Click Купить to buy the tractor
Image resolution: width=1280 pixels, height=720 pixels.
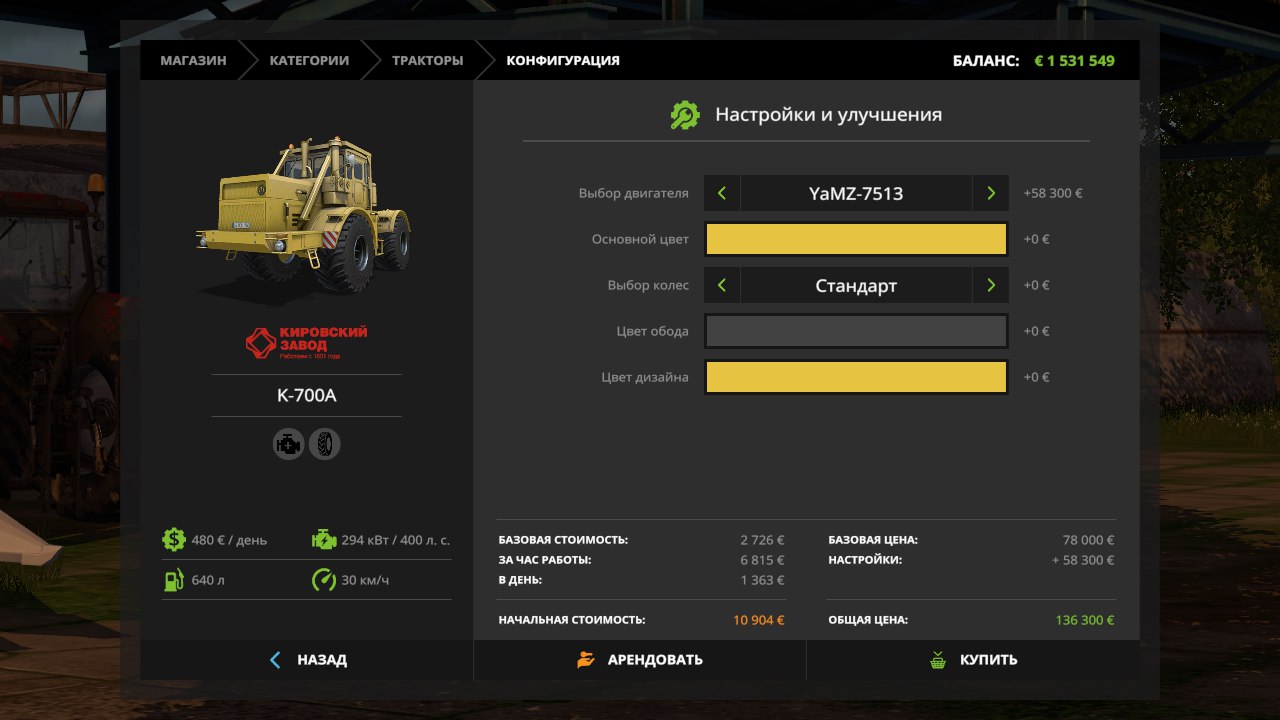click(973, 660)
